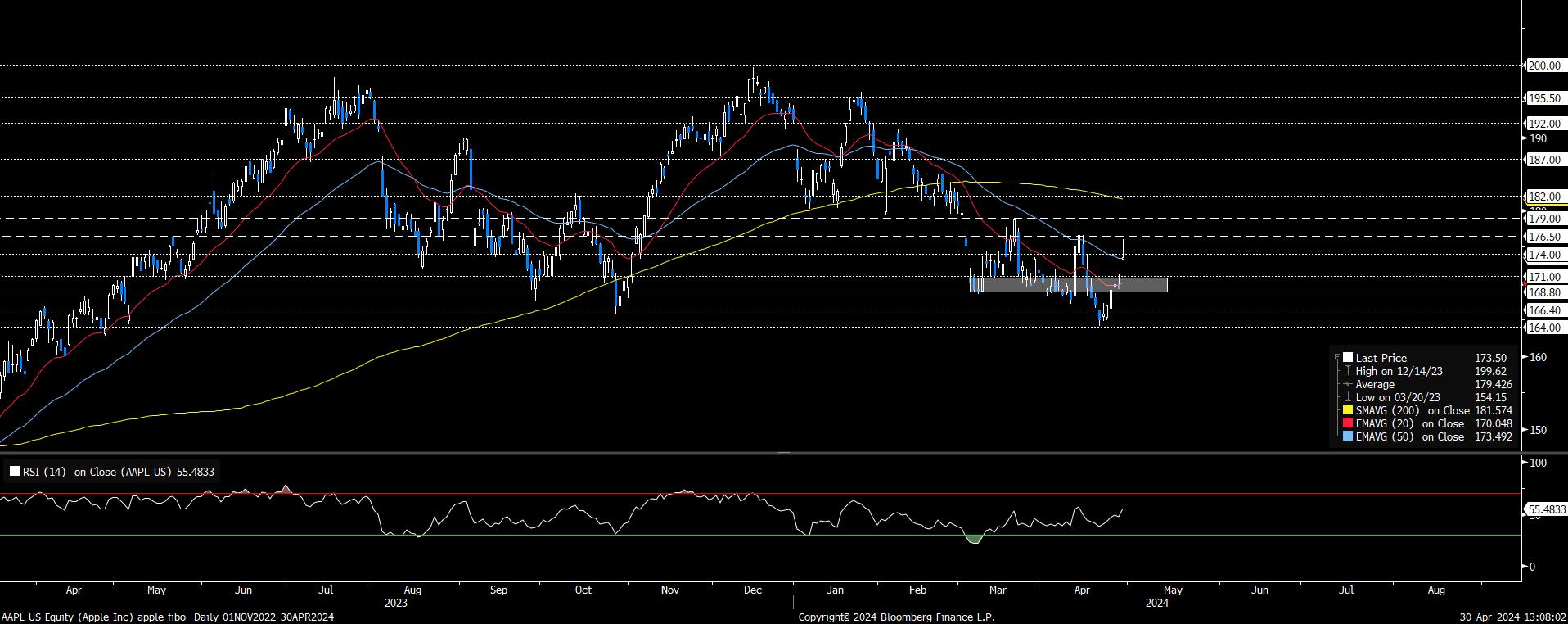The height and width of the screenshot is (624, 1568).
Task: Click the 168.80 price level label
Action: (1544, 292)
